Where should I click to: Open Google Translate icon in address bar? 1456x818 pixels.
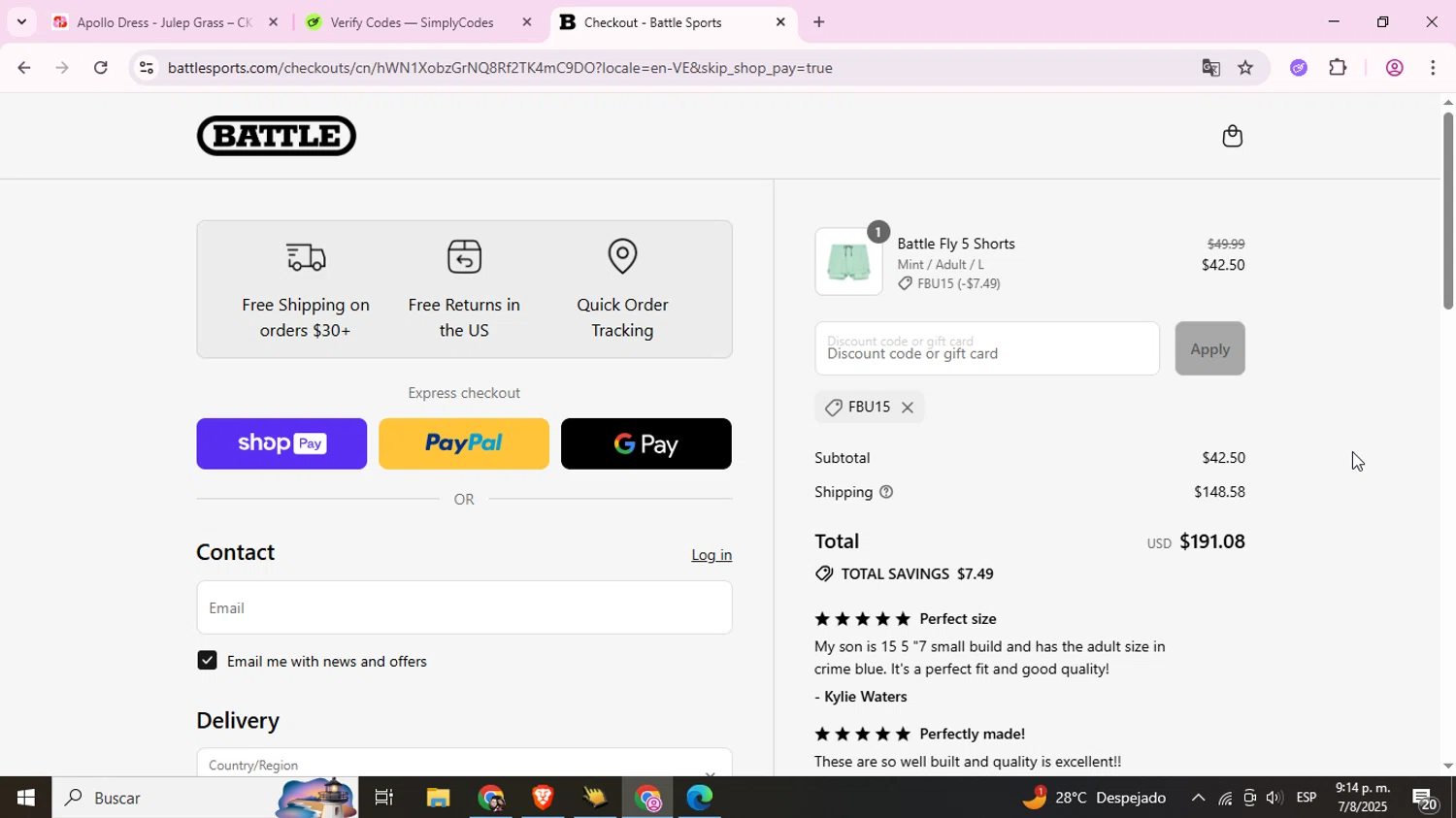(x=1210, y=68)
